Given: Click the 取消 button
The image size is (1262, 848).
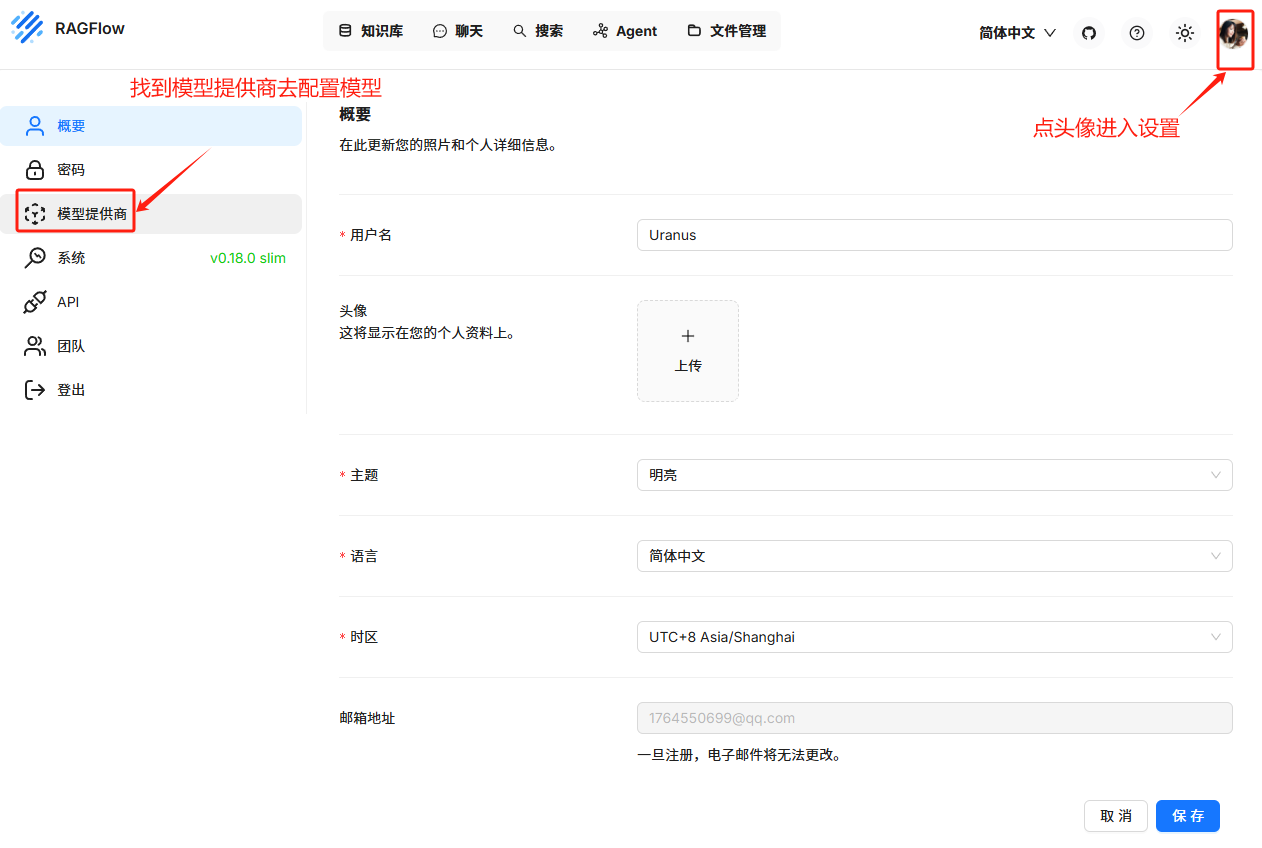Looking at the screenshot, I should pos(1116,816).
